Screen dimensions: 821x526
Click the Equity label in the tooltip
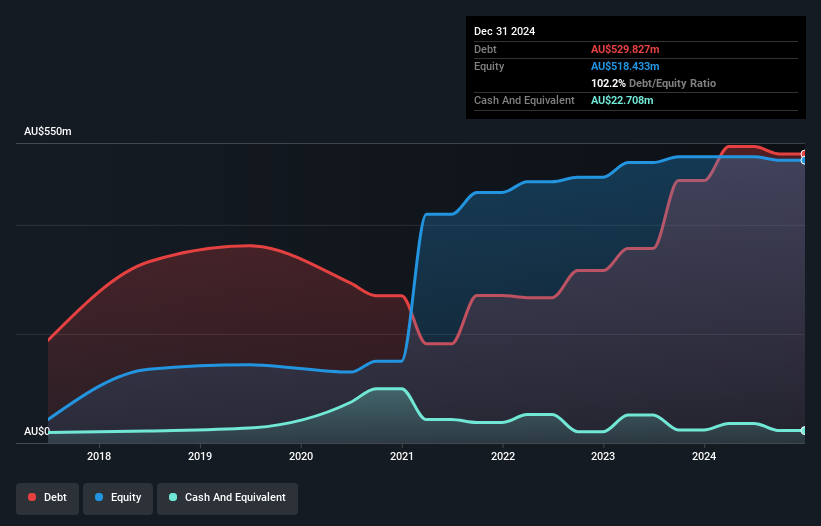click(489, 66)
